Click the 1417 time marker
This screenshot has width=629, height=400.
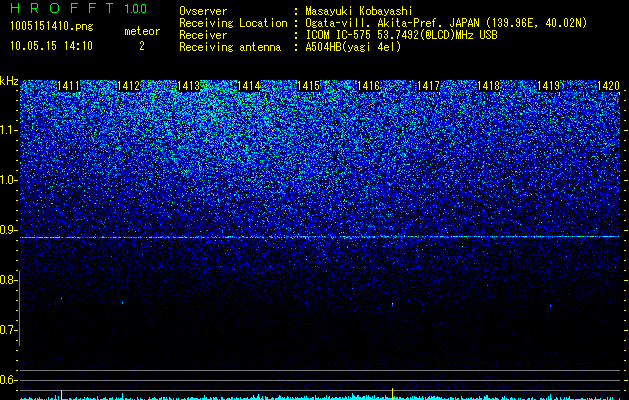click(428, 86)
